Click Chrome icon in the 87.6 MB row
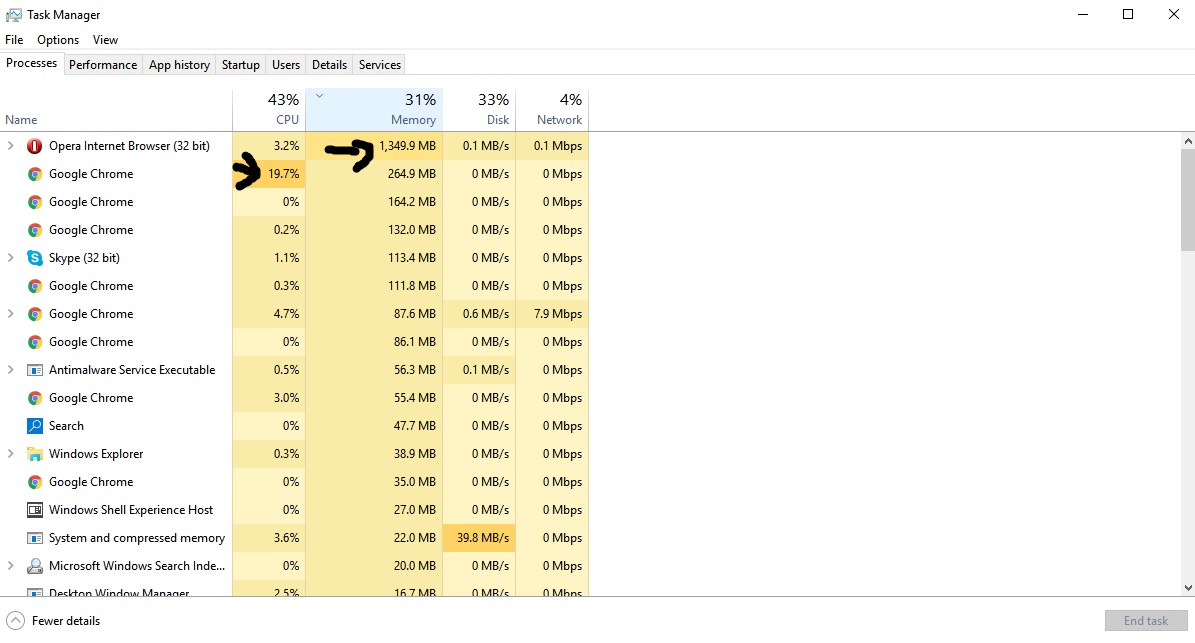 34,314
